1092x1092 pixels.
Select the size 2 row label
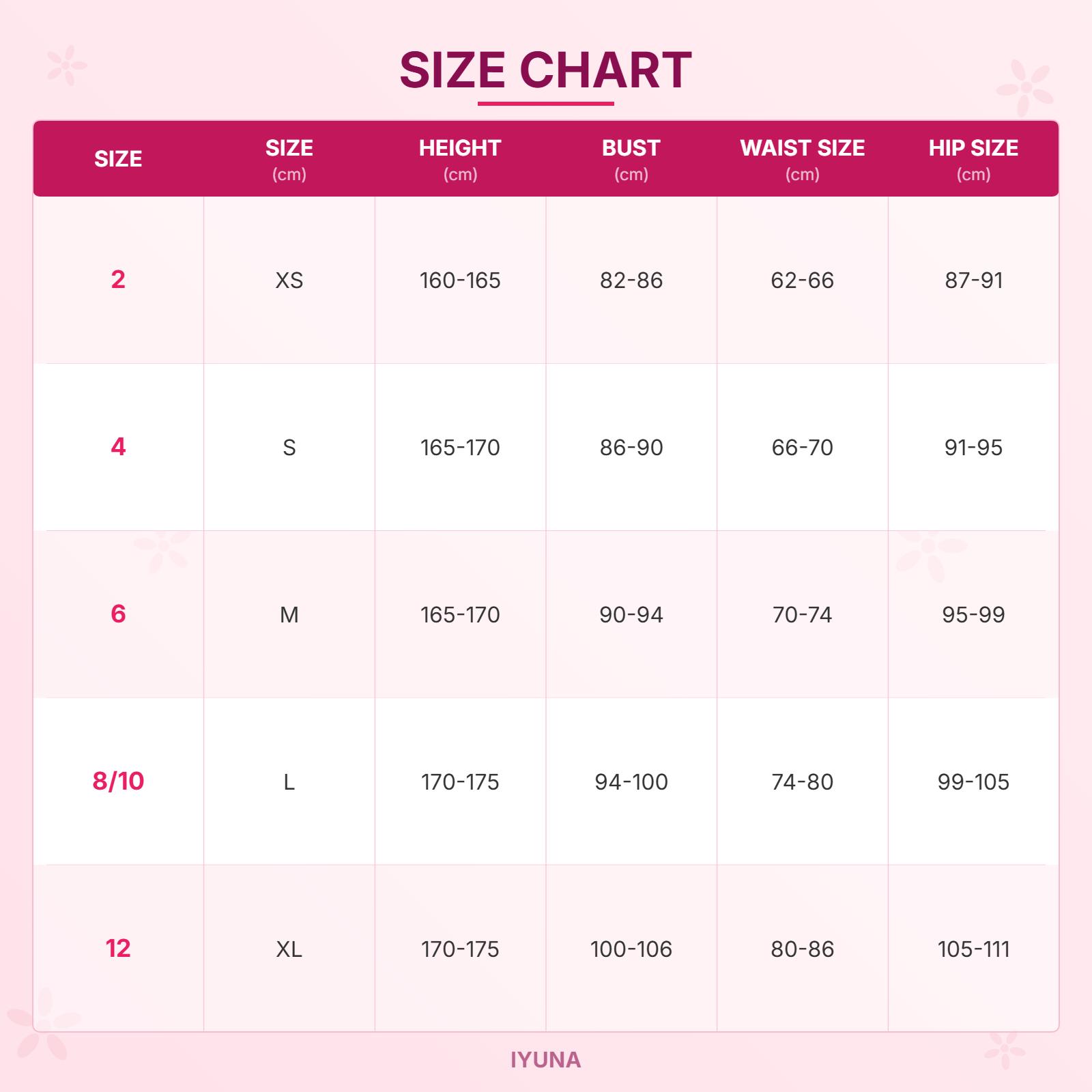coord(118,279)
